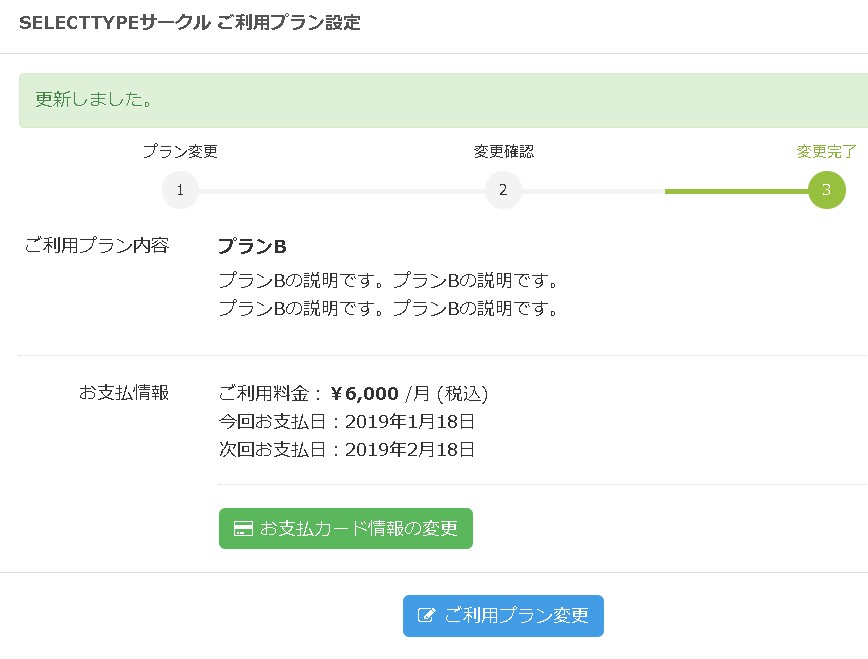Click the green step circle labeled 3
The height and width of the screenshot is (659, 868).
[x=826, y=190]
